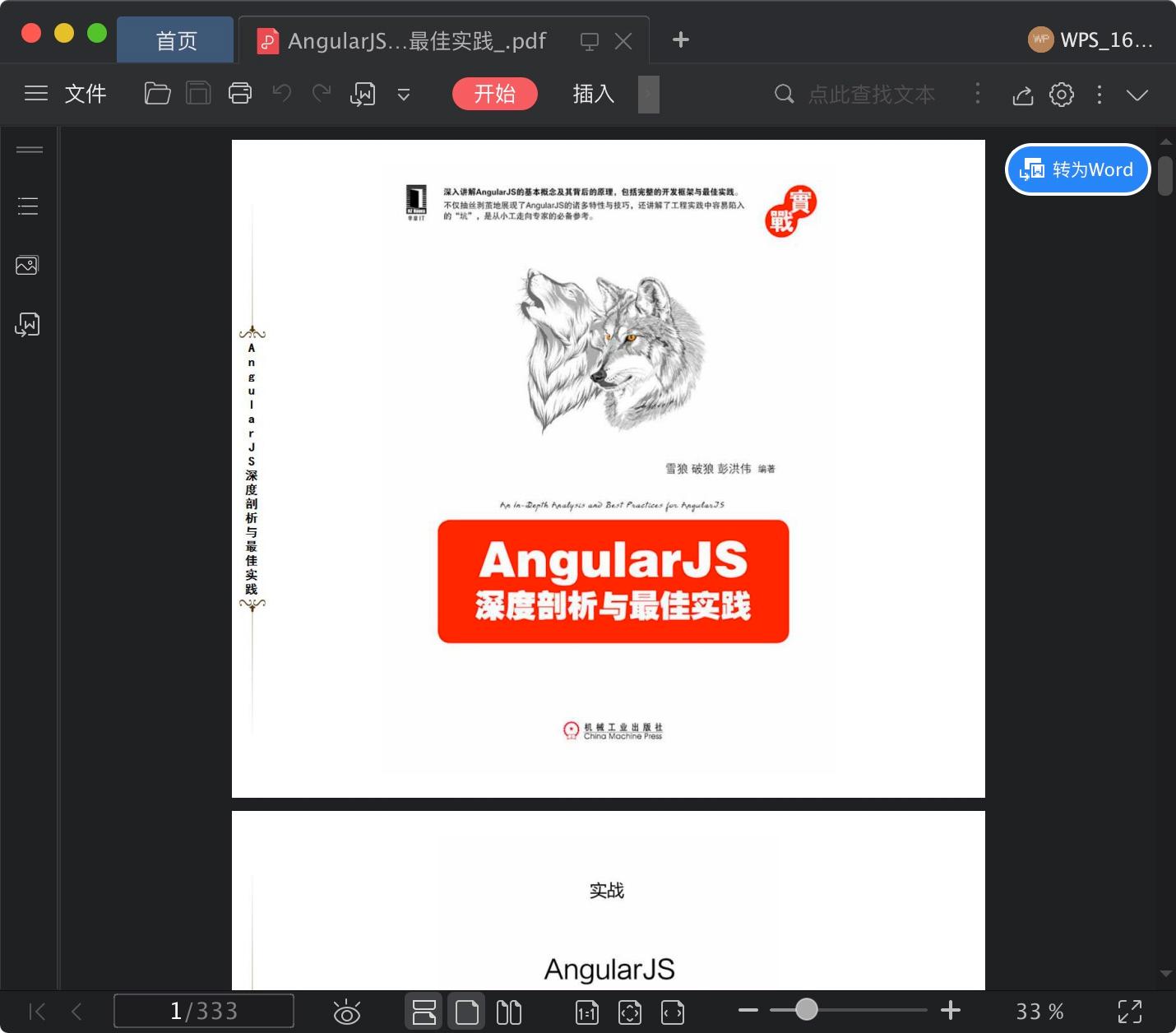
Task: Go to previous page arrow
Action: (76, 1012)
